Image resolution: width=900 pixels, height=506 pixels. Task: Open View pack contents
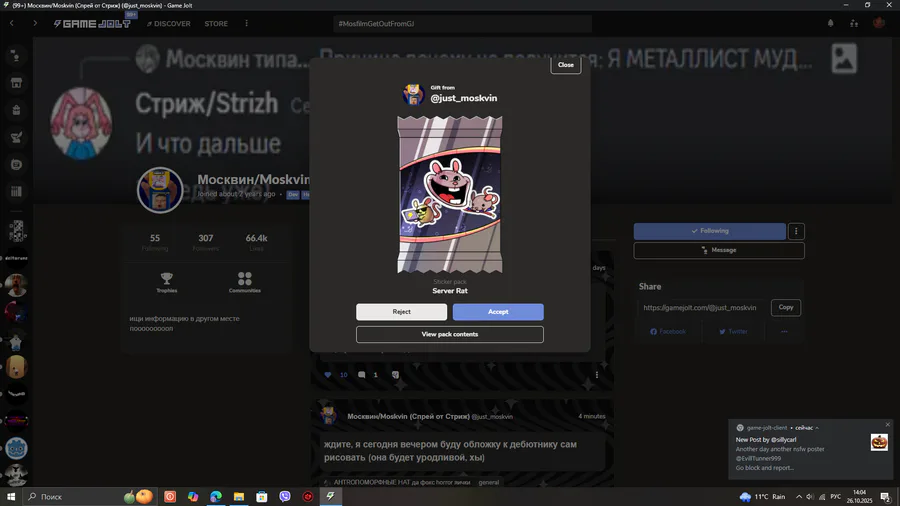coord(449,334)
